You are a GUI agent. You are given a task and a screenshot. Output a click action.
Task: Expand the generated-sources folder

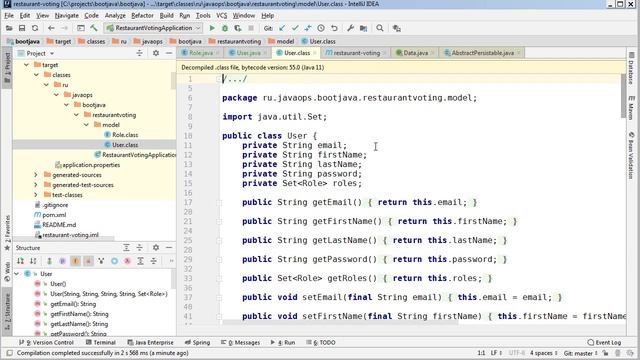tap(36, 175)
